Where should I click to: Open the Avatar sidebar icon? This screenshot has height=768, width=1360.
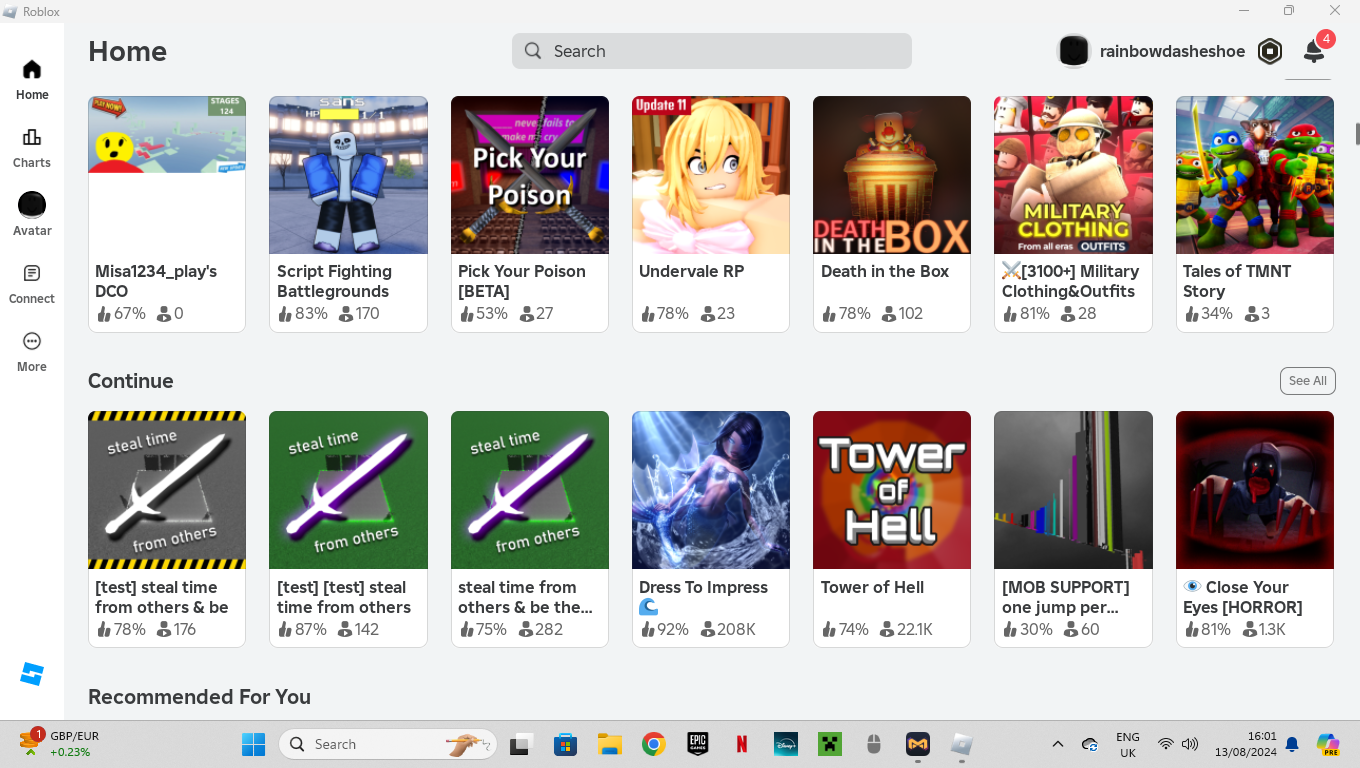32,215
